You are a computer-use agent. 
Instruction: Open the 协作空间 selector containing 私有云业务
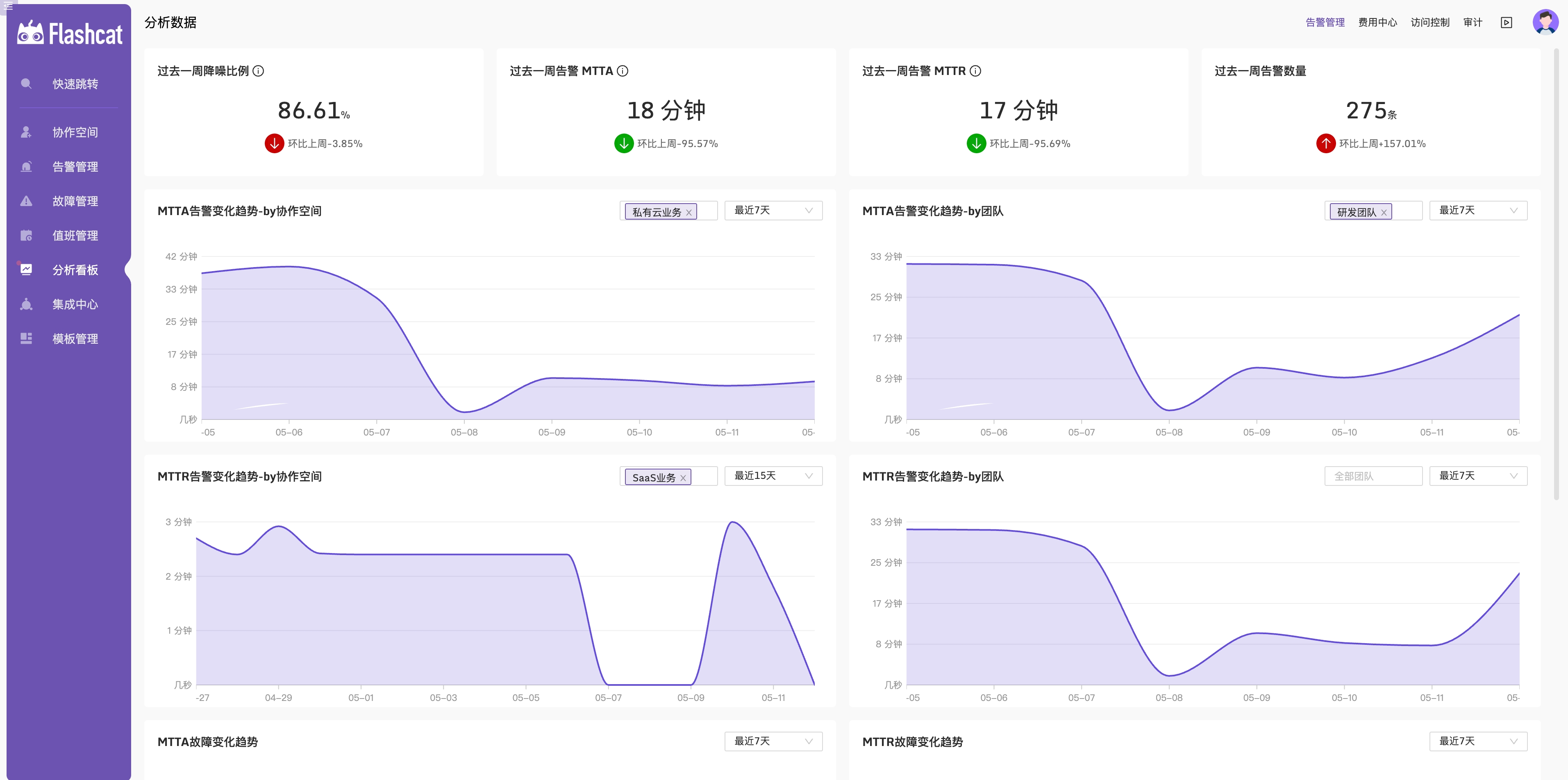tap(668, 211)
